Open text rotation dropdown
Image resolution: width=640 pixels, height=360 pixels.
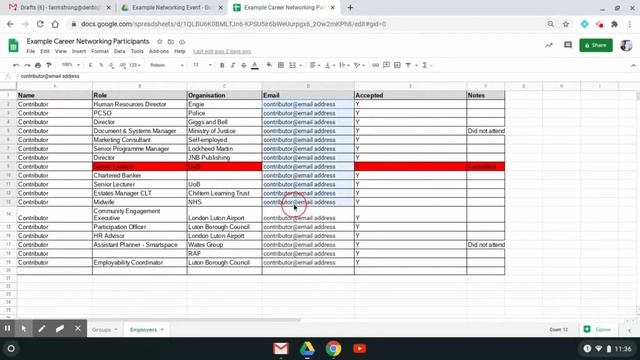(x=360, y=65)
